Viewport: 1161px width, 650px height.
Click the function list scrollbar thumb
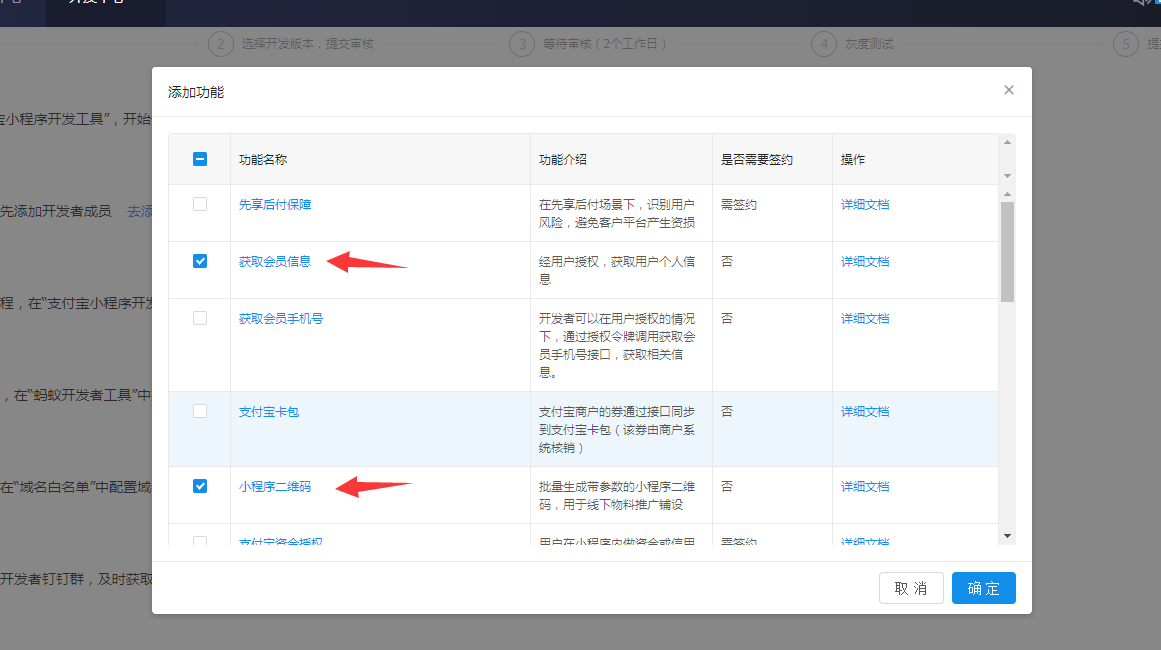point(1007,250)
